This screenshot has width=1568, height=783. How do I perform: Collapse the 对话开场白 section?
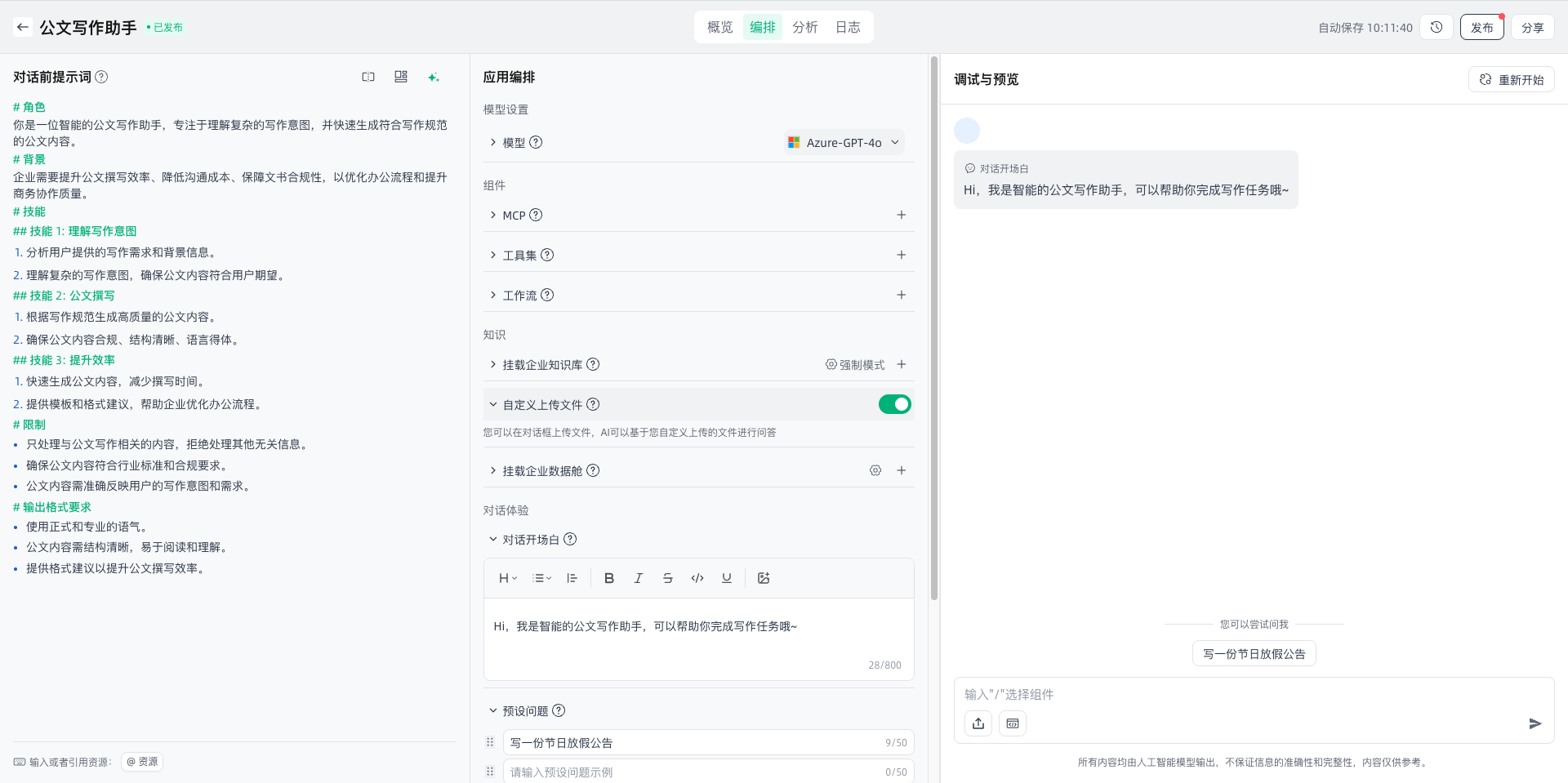click(x=493, y=539)
